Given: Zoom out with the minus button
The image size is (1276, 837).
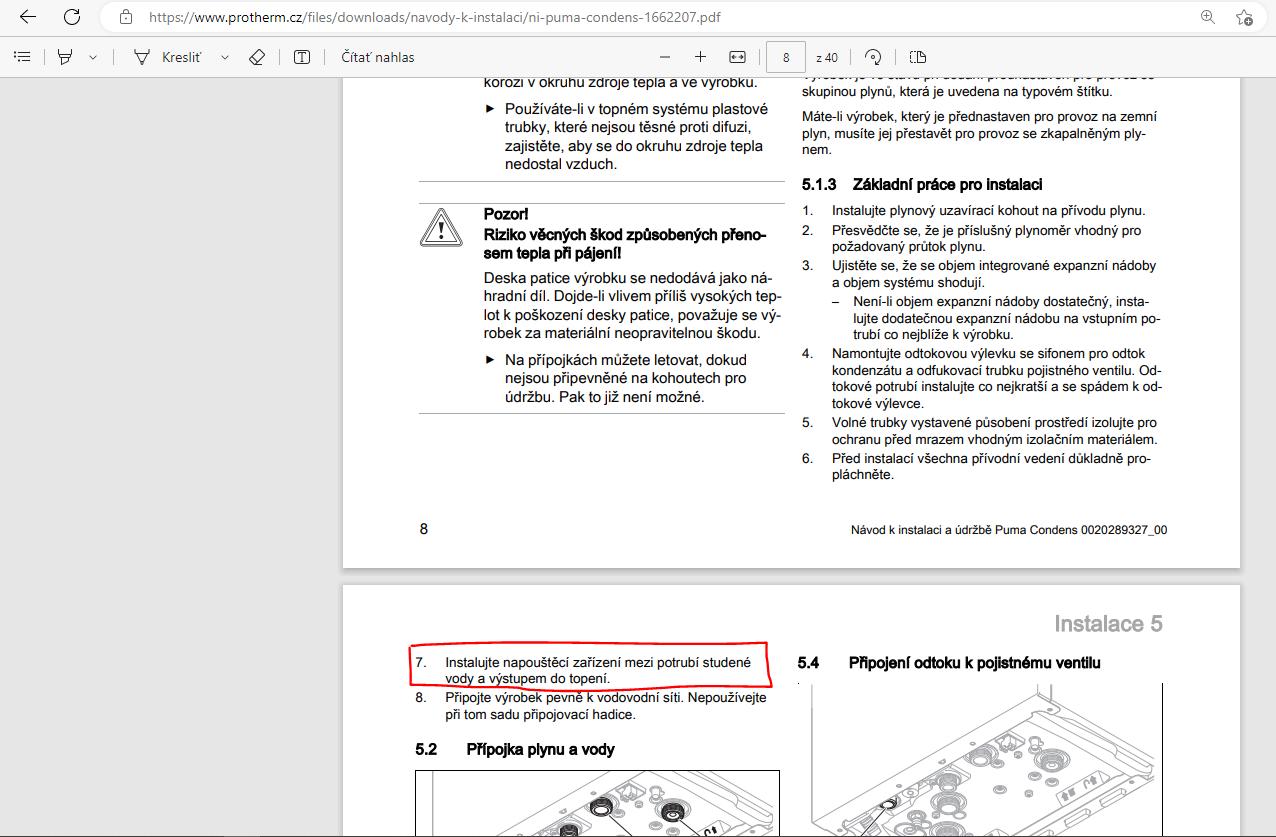Looking at the screenshot, I should 665,57.
